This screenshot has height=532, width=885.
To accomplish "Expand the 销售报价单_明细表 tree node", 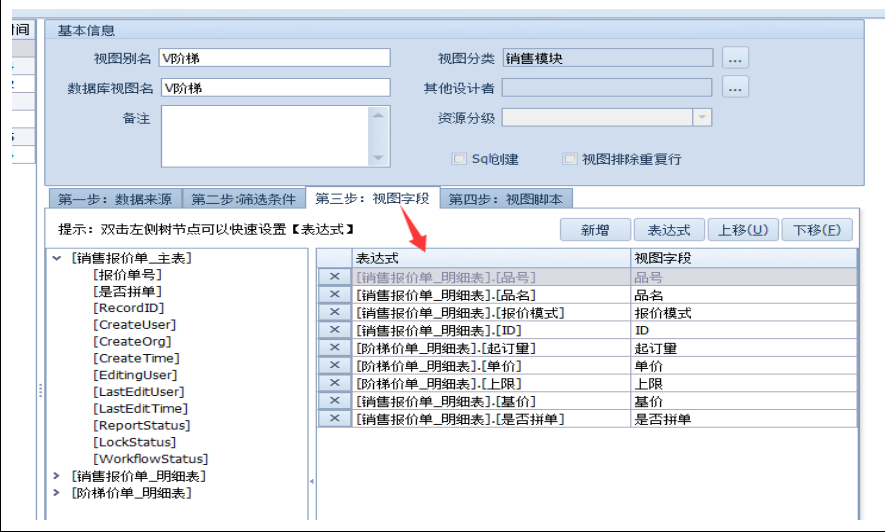I will [56, 476].
